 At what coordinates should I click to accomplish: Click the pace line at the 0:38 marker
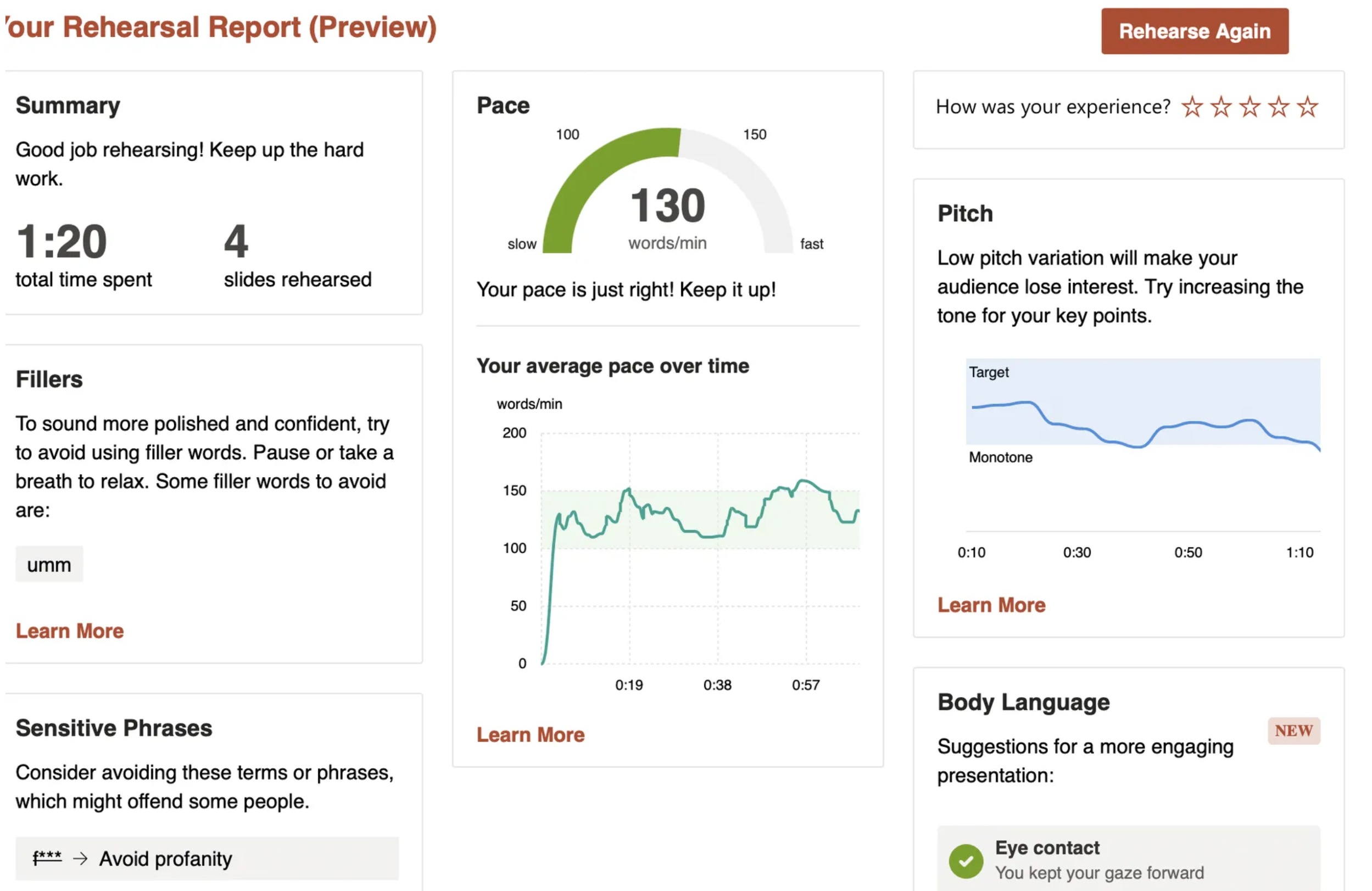718,536
